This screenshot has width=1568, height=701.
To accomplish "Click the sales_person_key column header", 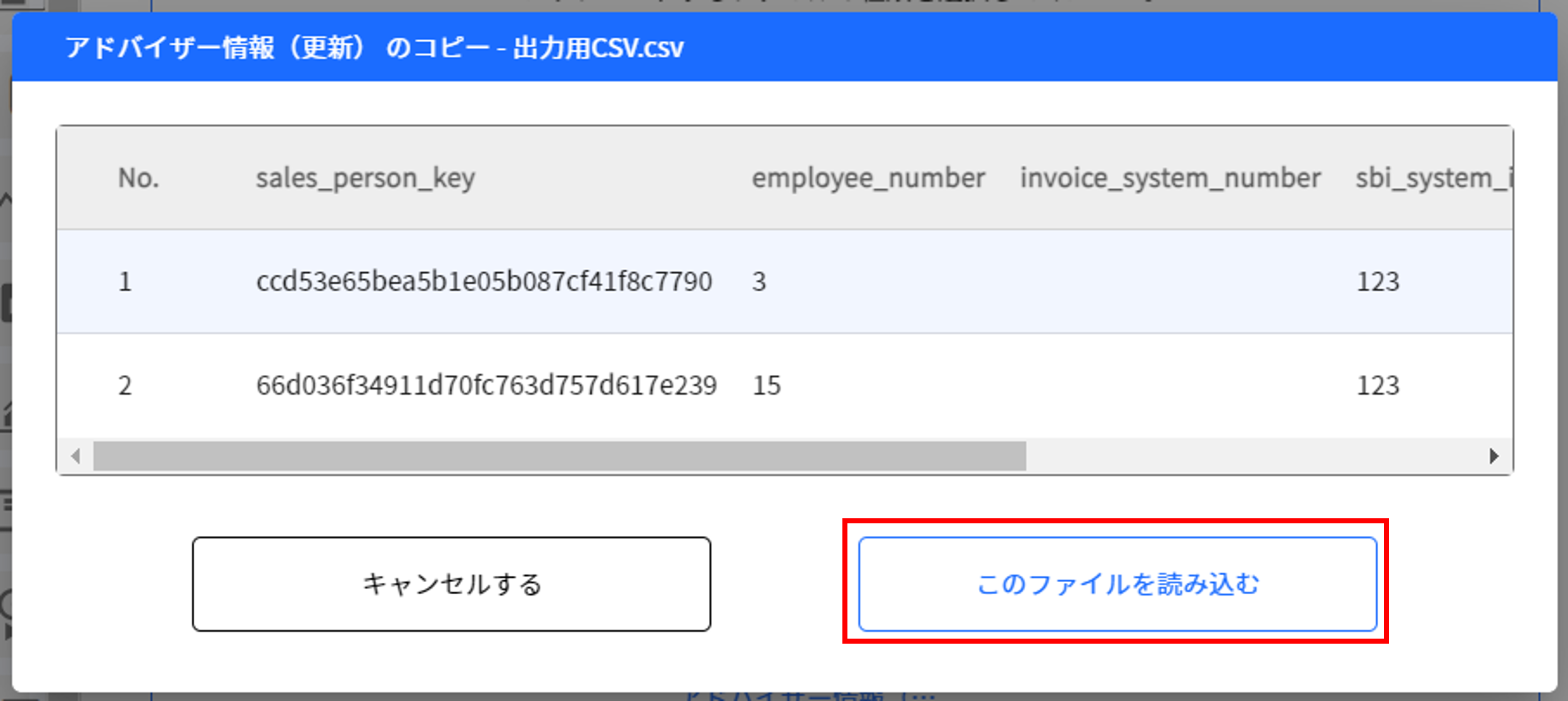I will click(x=365, y=178).
